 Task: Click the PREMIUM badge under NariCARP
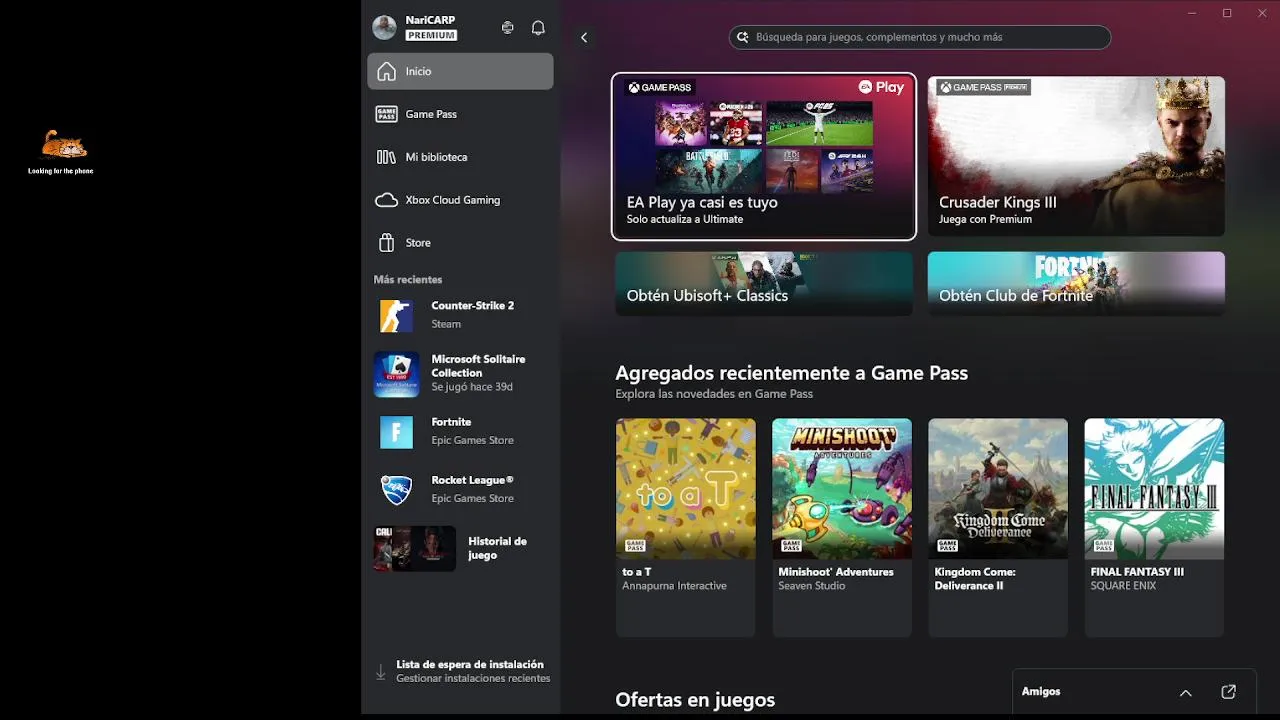[x=431, y=35]
